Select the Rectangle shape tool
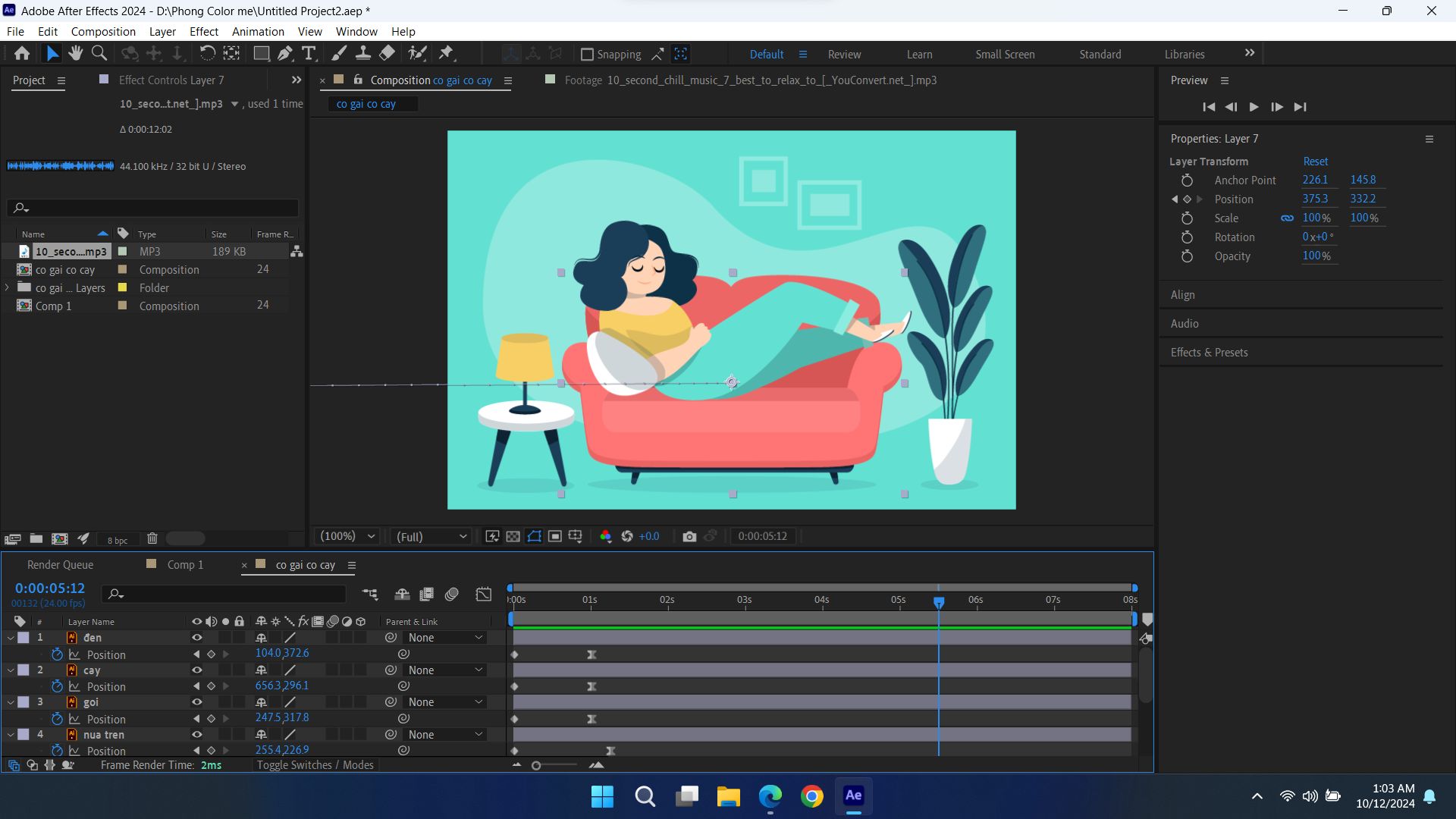 click(x=261, y=53)
